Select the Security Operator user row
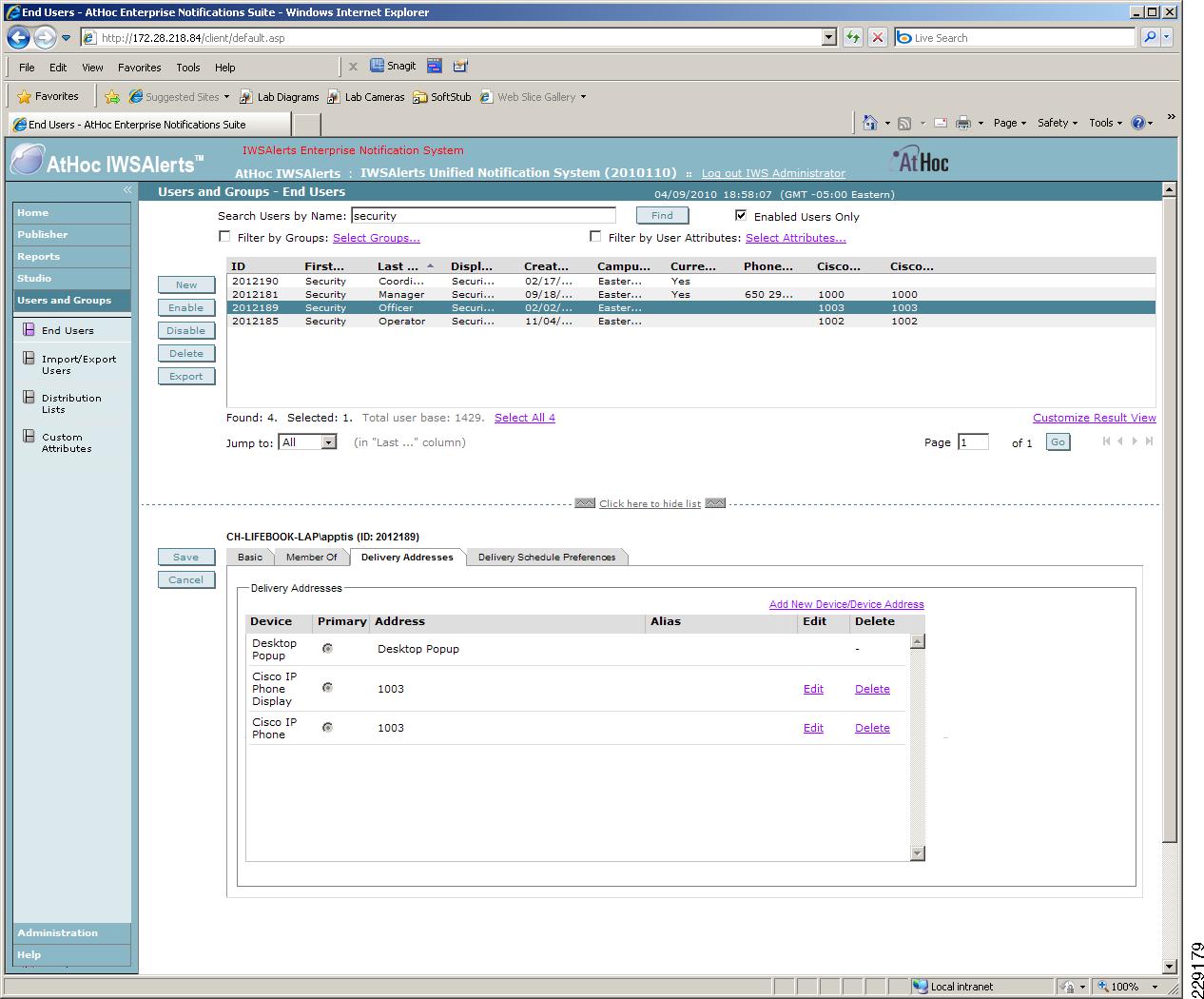The image size is (1204, 999). (x=690, y=322)
